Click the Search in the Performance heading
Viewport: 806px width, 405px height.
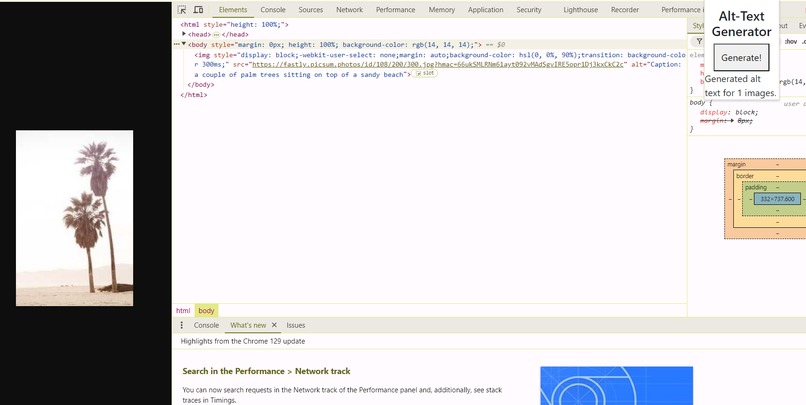coord(266,371)
